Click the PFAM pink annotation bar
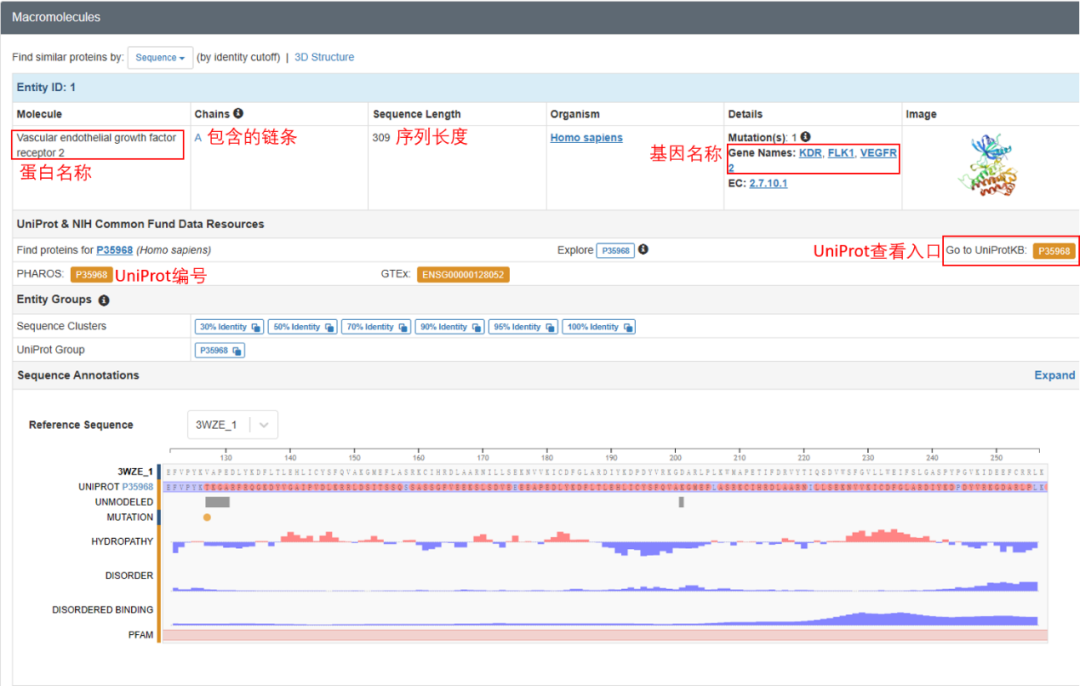 605,635
